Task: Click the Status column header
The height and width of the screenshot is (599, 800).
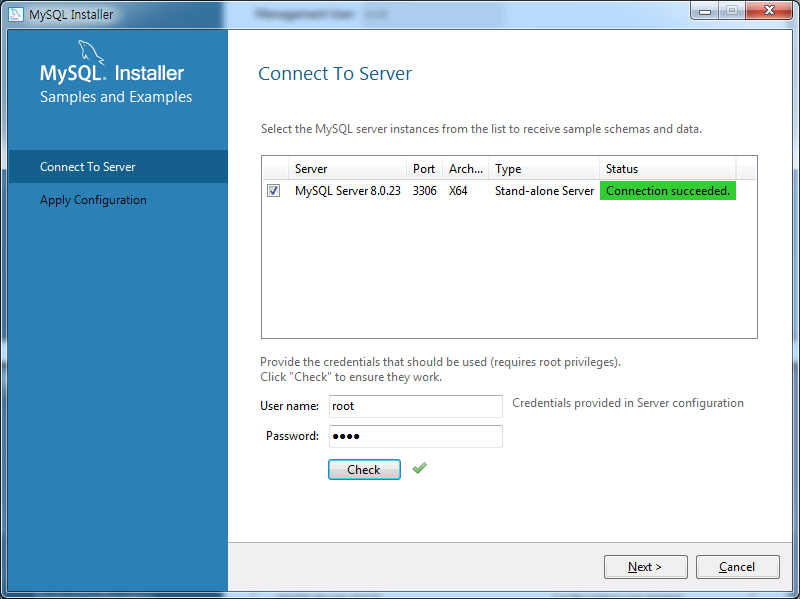Action: 667,169
